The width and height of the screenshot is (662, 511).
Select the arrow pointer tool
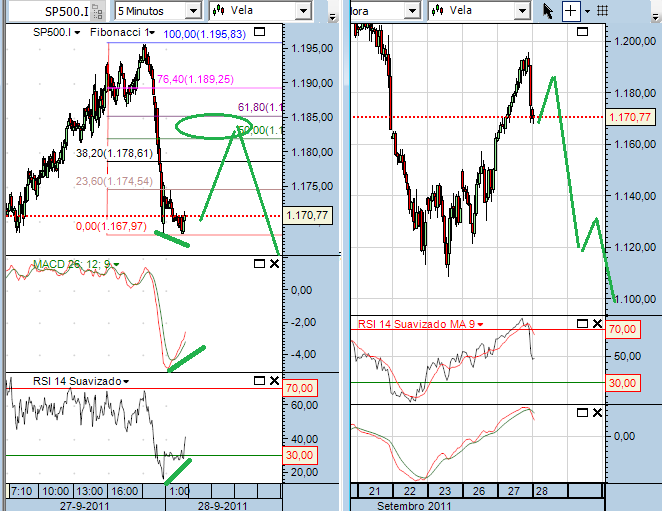click(x=548, y=11)
